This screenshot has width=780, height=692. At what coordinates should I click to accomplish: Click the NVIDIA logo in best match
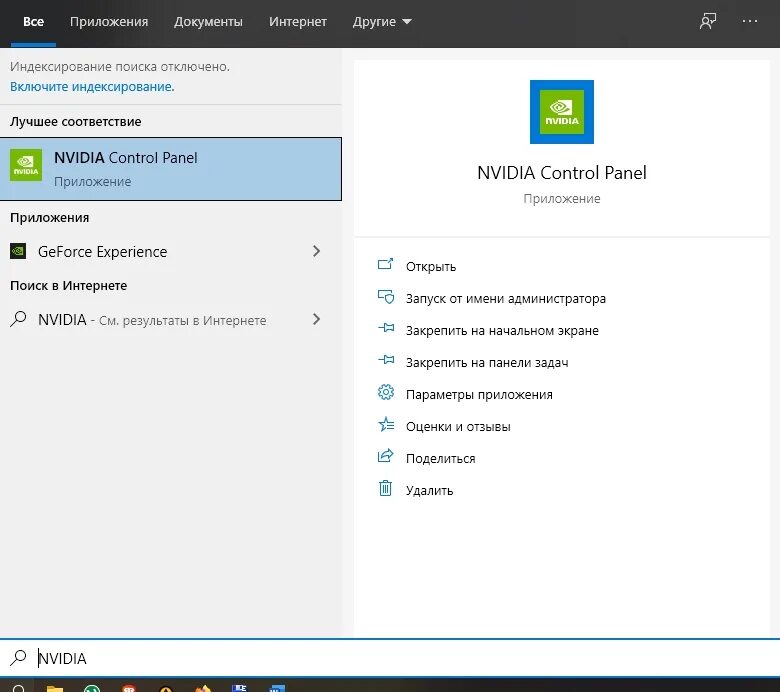[26, 165]
